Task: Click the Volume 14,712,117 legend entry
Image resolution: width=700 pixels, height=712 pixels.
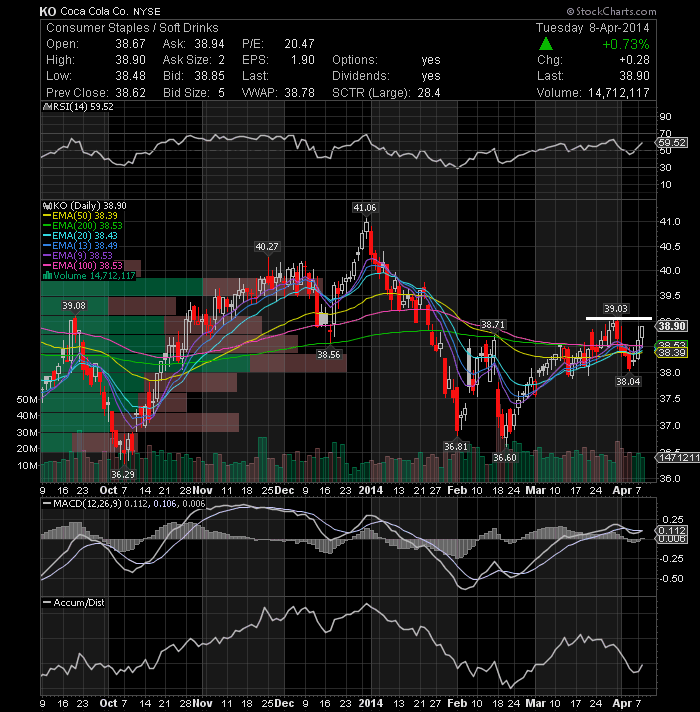Action: click(89, 276)
